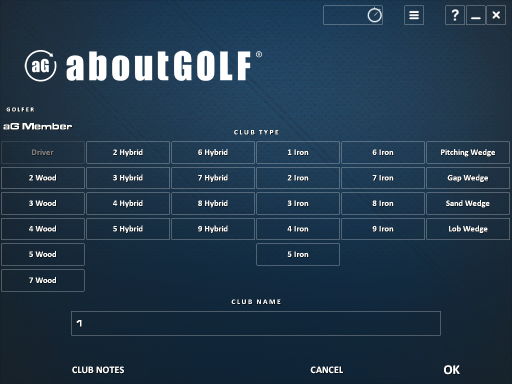Click the Club Name text field

click(x=256, y=323)
